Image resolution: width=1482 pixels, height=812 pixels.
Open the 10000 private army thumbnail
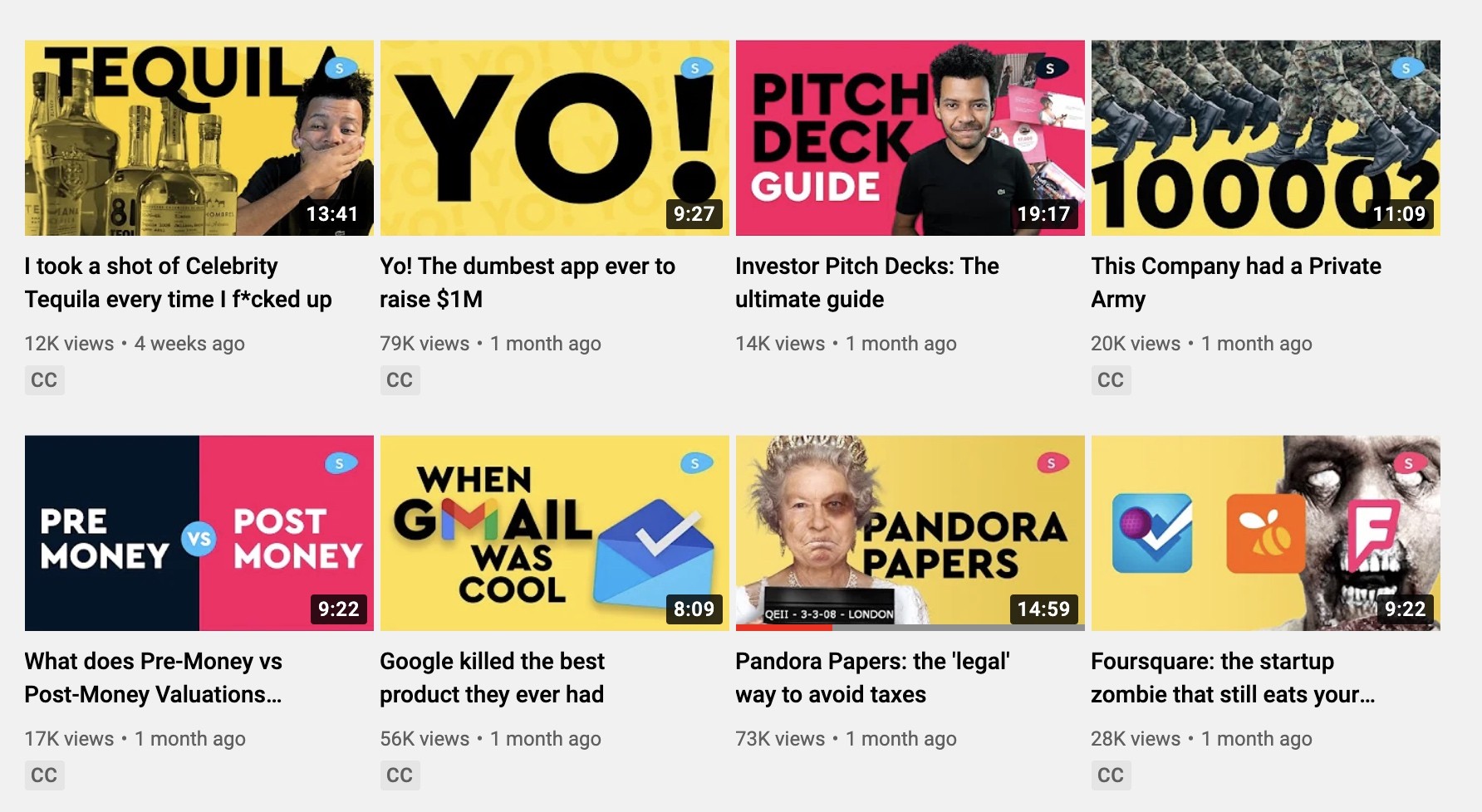tap(1265, 138)
